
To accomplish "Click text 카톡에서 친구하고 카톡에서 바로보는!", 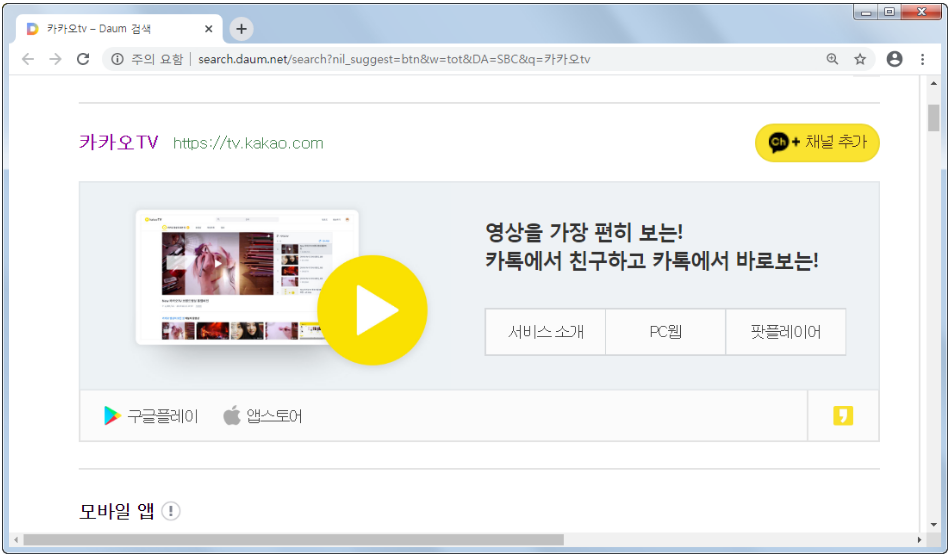I will [x=652, y=261].
